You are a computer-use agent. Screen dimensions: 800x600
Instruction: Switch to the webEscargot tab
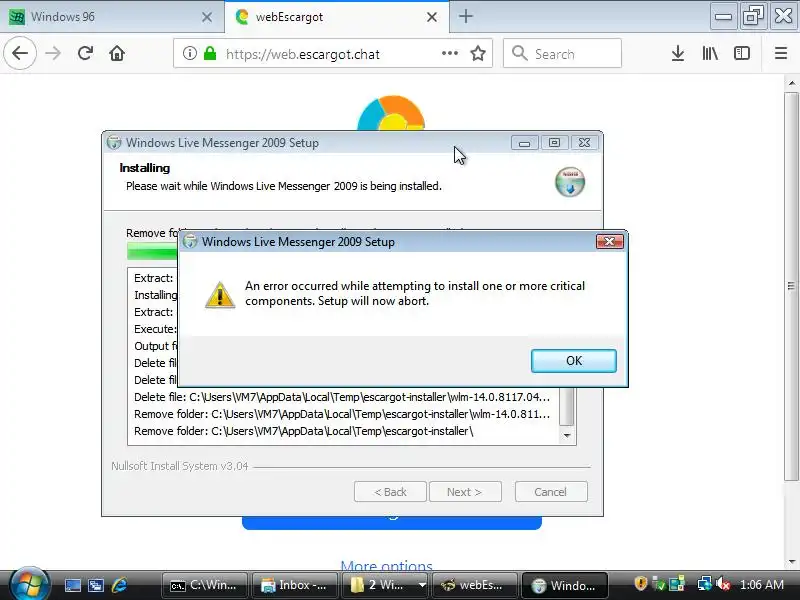pos(337,17)
